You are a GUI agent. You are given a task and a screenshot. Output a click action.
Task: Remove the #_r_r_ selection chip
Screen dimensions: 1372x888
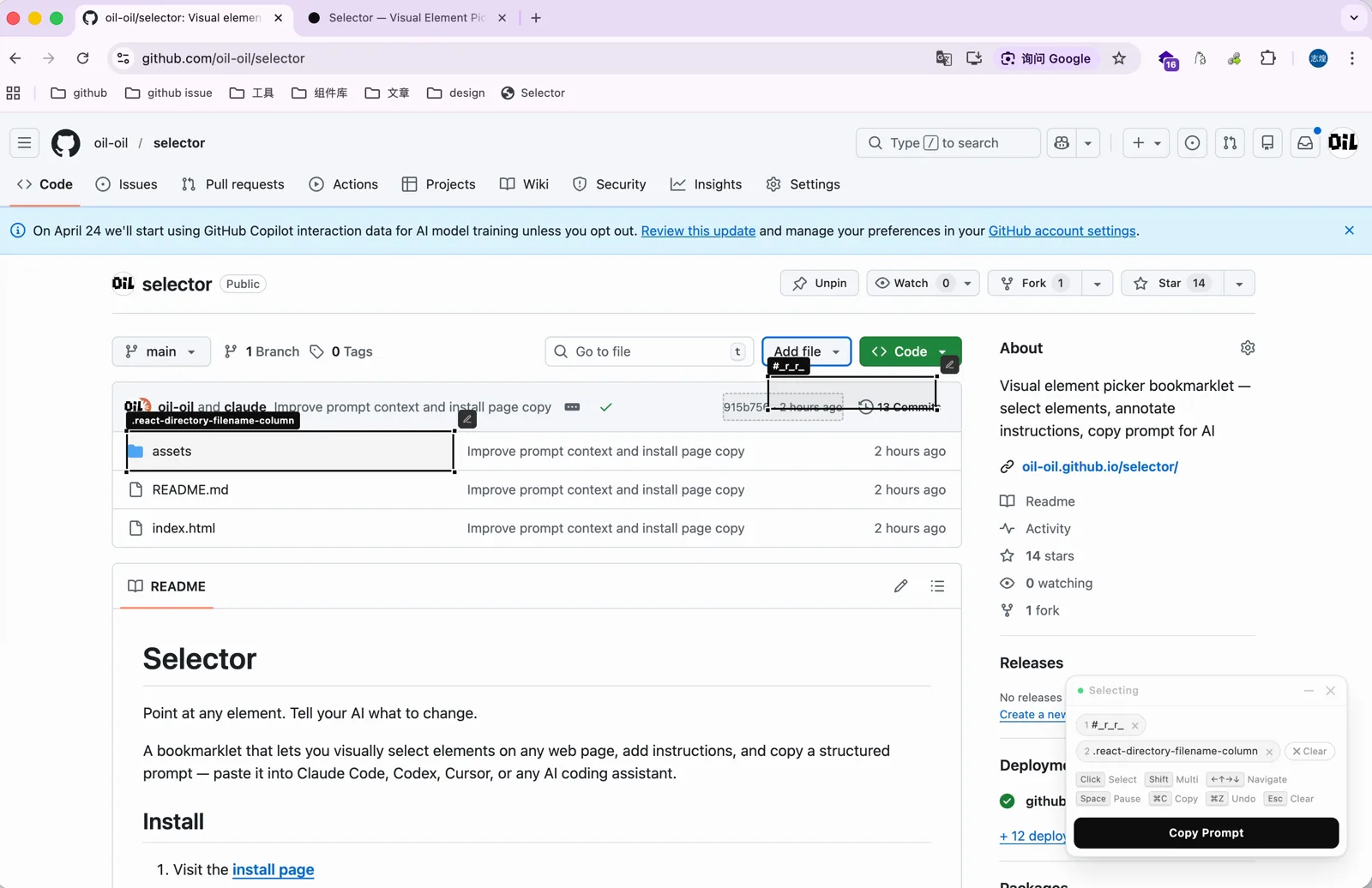pyautogui.click(x=1135, y=726)
